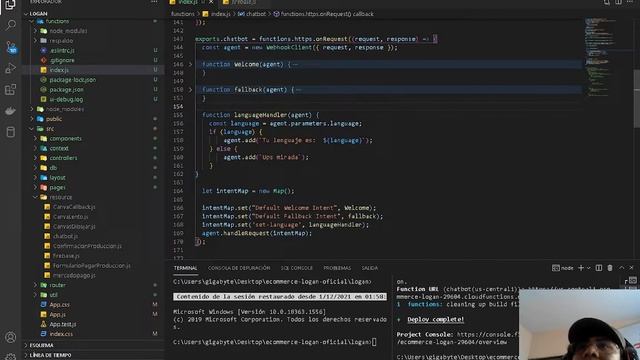Open ConfirmacionProduccion.js file
The image size is (640, 360).
(x=87, y=246)
